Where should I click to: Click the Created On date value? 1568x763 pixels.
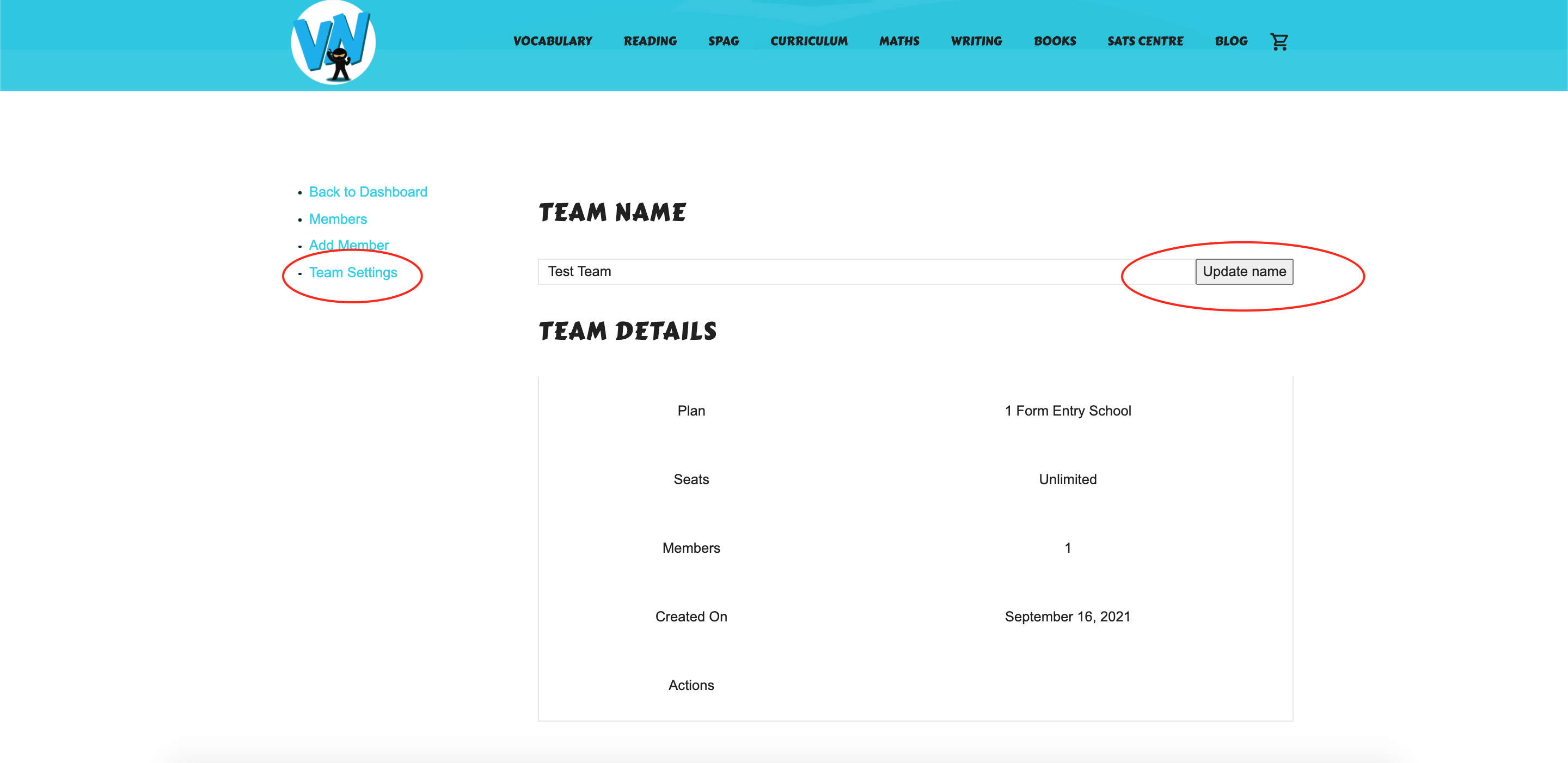pyautogui.click(x=1067, y=617)
